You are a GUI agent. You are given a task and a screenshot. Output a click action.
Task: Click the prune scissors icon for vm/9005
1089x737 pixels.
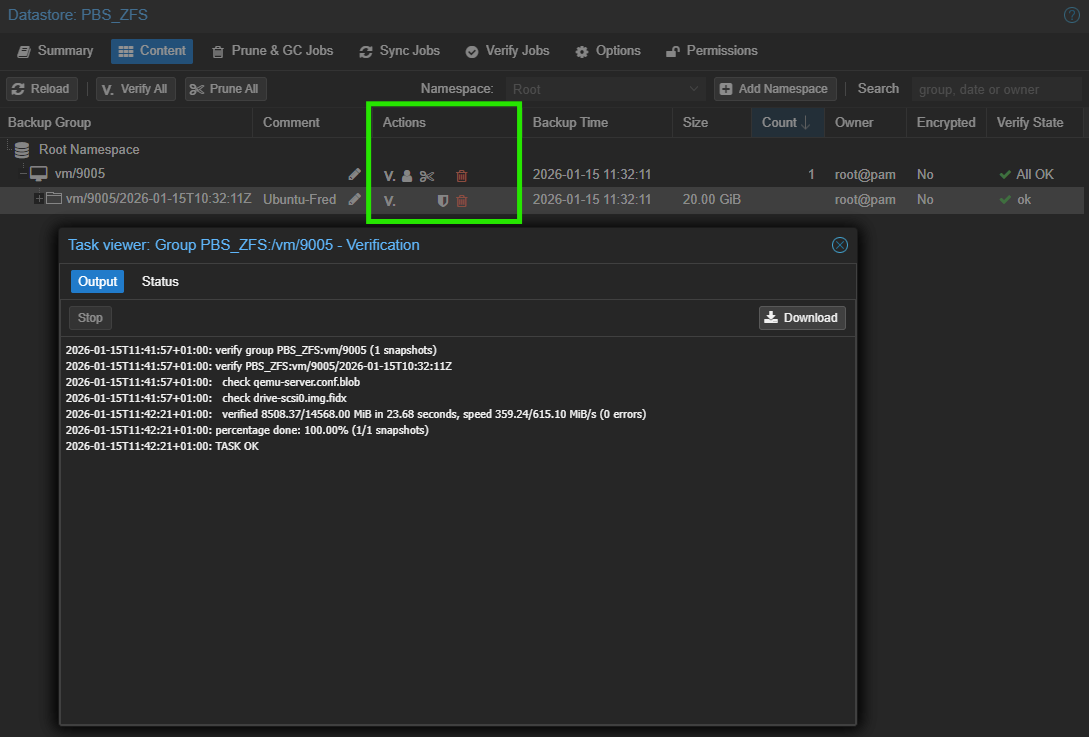pos(427,176)
